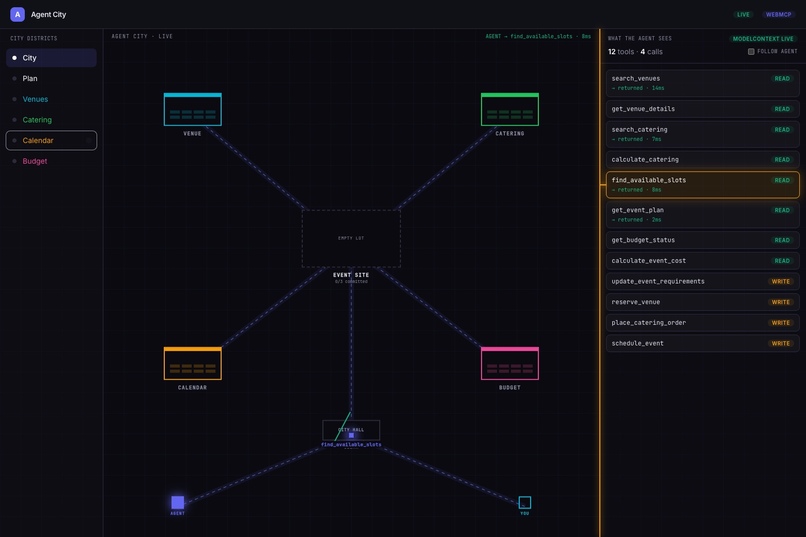
Task: Click the LIVE status badge
Action: (743, 14)
